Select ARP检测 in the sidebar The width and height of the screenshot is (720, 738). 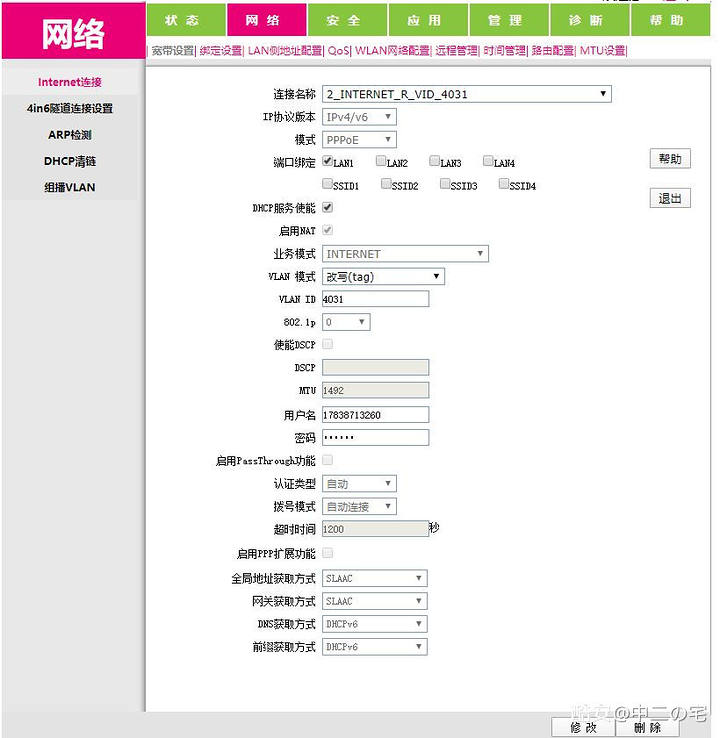point(70,135)
